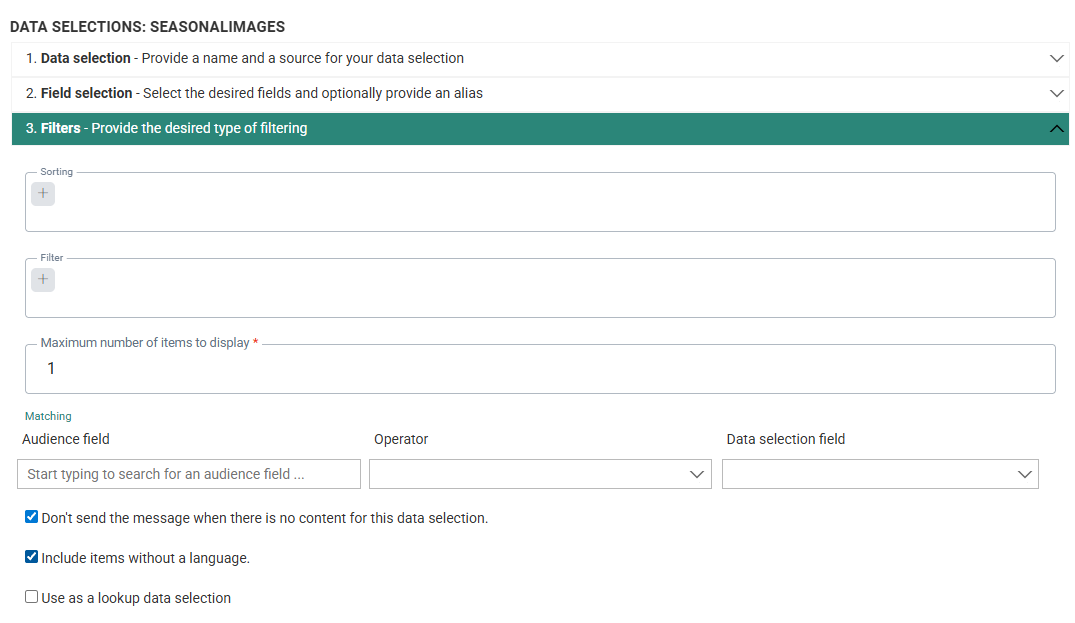
Task: Expand Field selection using its chevron arrow
Action: [1057, 93]
